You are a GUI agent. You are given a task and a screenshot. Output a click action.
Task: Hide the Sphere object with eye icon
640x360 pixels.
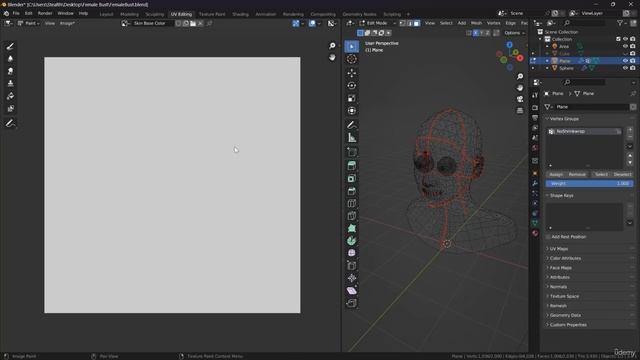click(x=625, y=68)
